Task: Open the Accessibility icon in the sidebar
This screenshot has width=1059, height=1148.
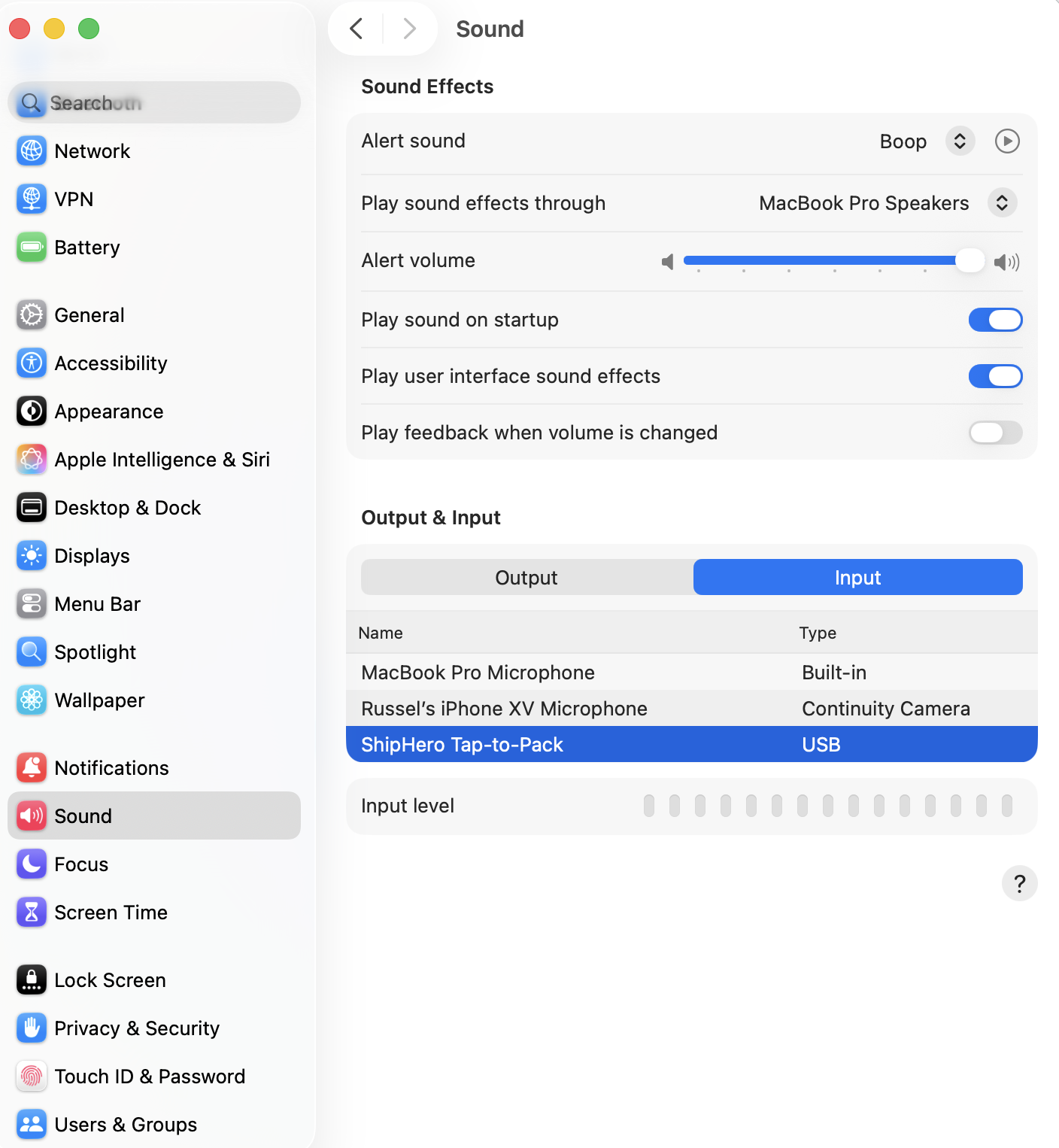Action: pyautogui.click(x=32, y=363)
